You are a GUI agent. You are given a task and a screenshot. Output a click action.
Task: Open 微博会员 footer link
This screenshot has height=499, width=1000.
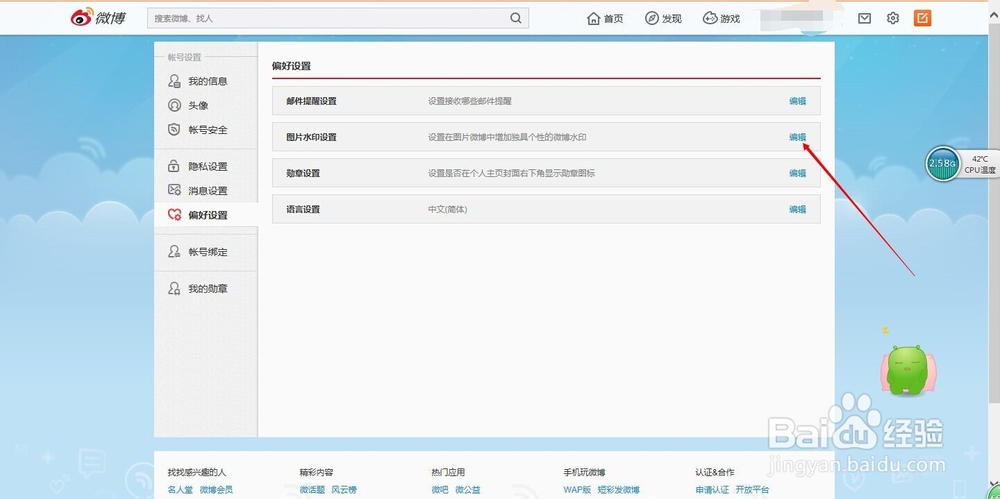pyautogui.click(x=216, y=490)
